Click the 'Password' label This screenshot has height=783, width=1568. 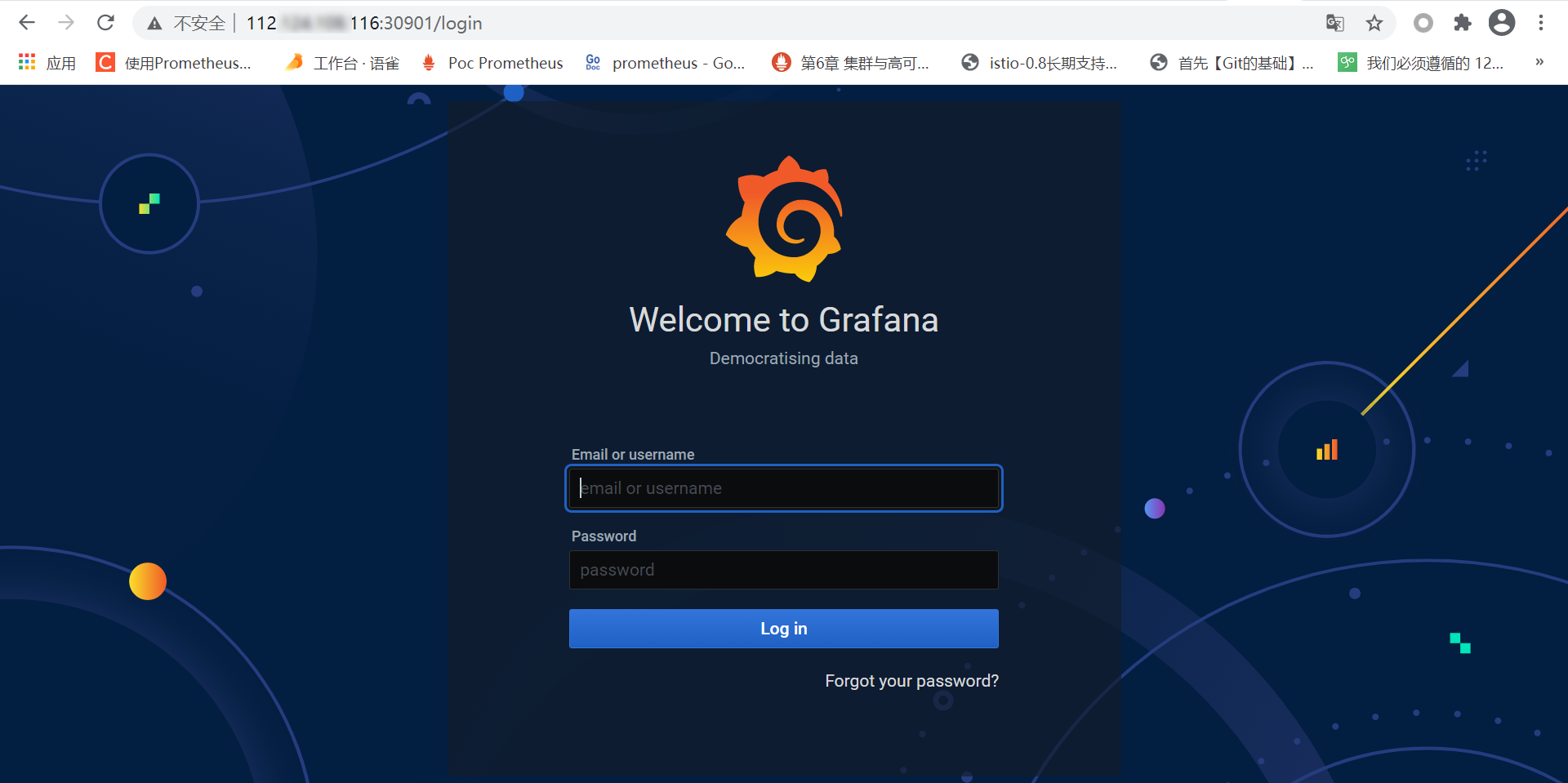[x=604, y=536]
